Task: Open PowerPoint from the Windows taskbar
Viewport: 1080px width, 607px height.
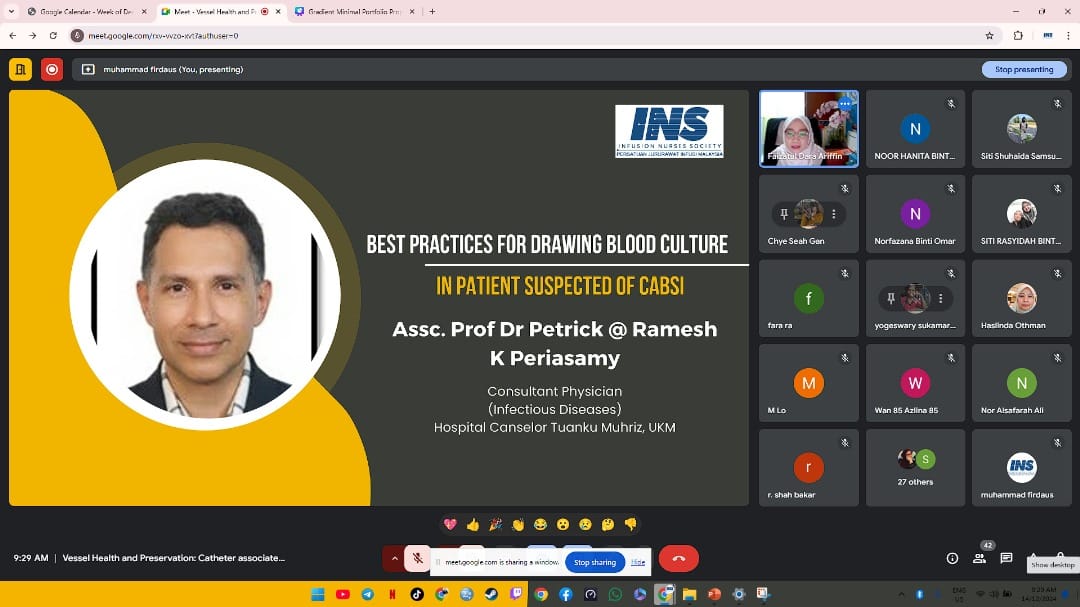Action: [x=714, y=594]
